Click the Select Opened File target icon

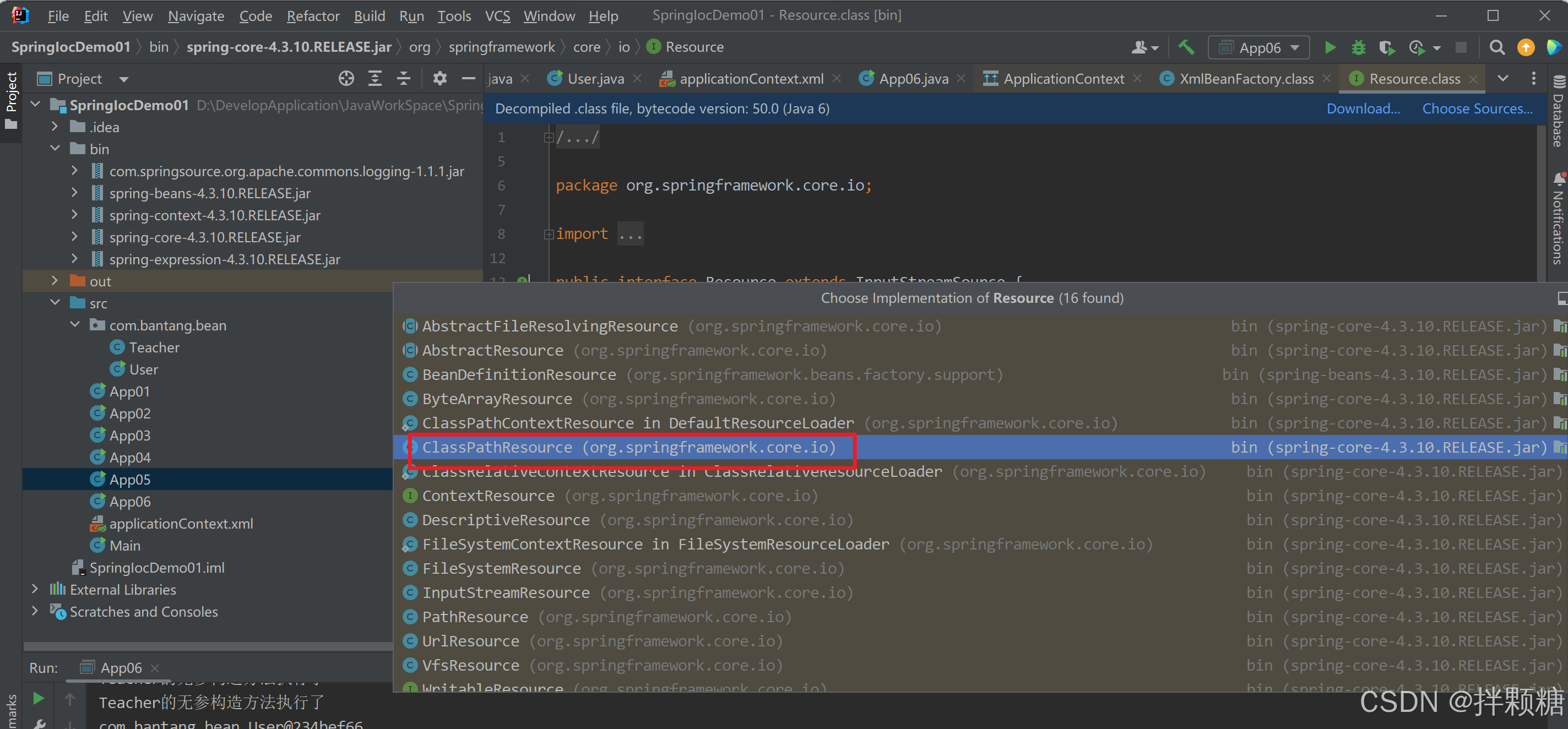(346, 79)
